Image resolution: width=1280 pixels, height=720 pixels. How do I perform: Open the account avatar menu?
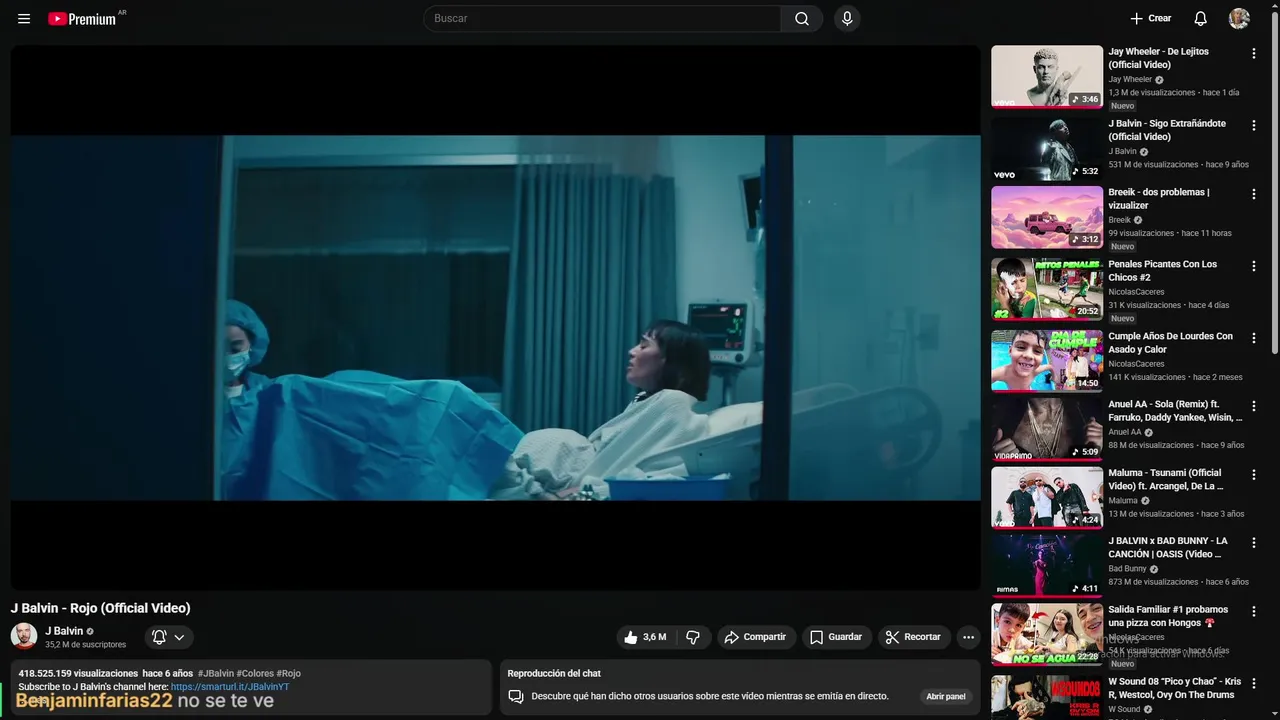[1239, 19]
